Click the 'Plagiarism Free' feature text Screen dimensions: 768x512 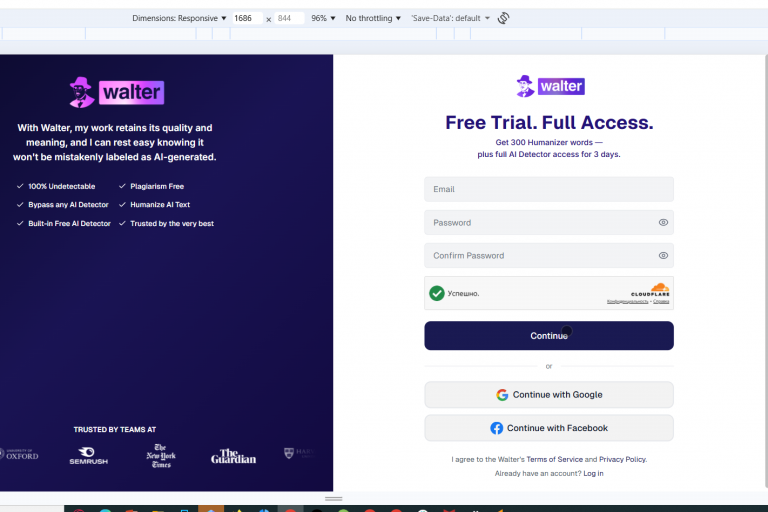(157, 187)
